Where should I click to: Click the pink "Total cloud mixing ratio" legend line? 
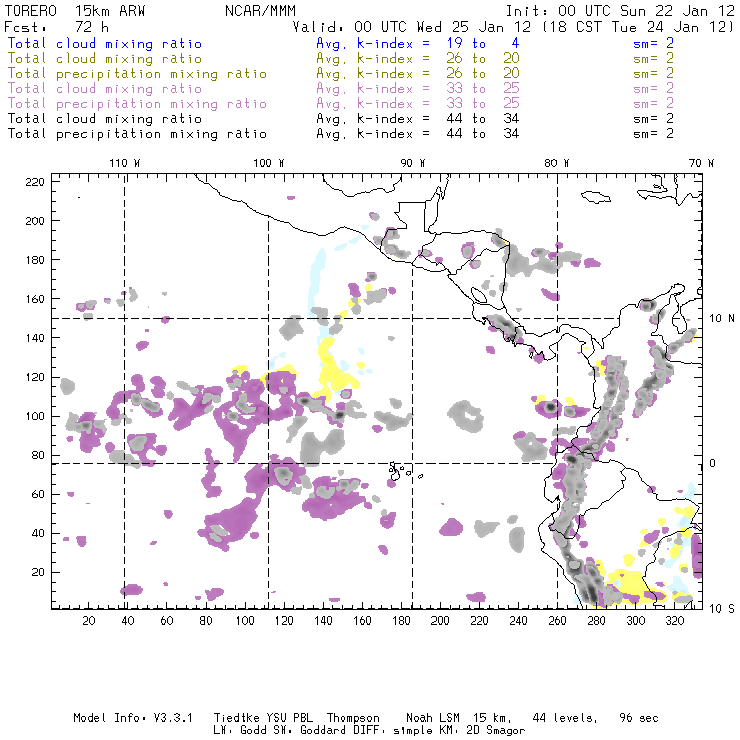point(105,89)
